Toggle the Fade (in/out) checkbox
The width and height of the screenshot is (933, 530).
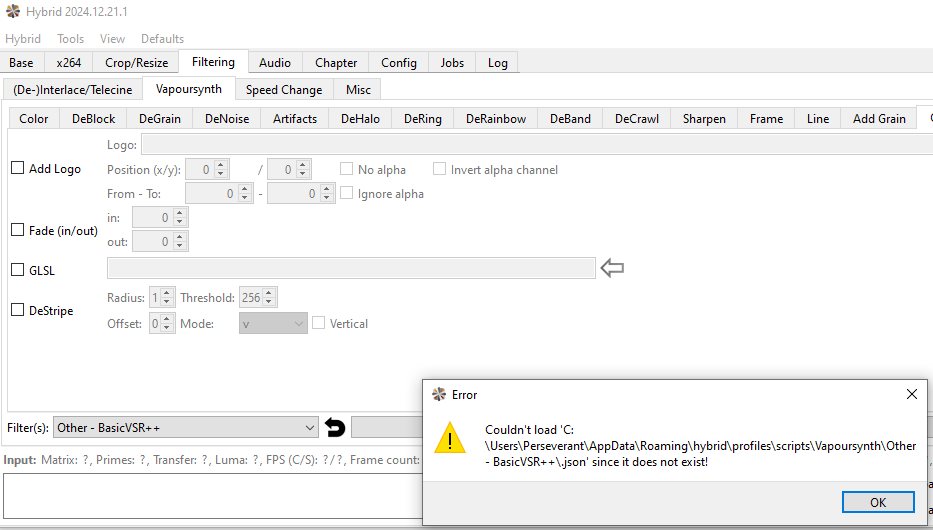17,230
